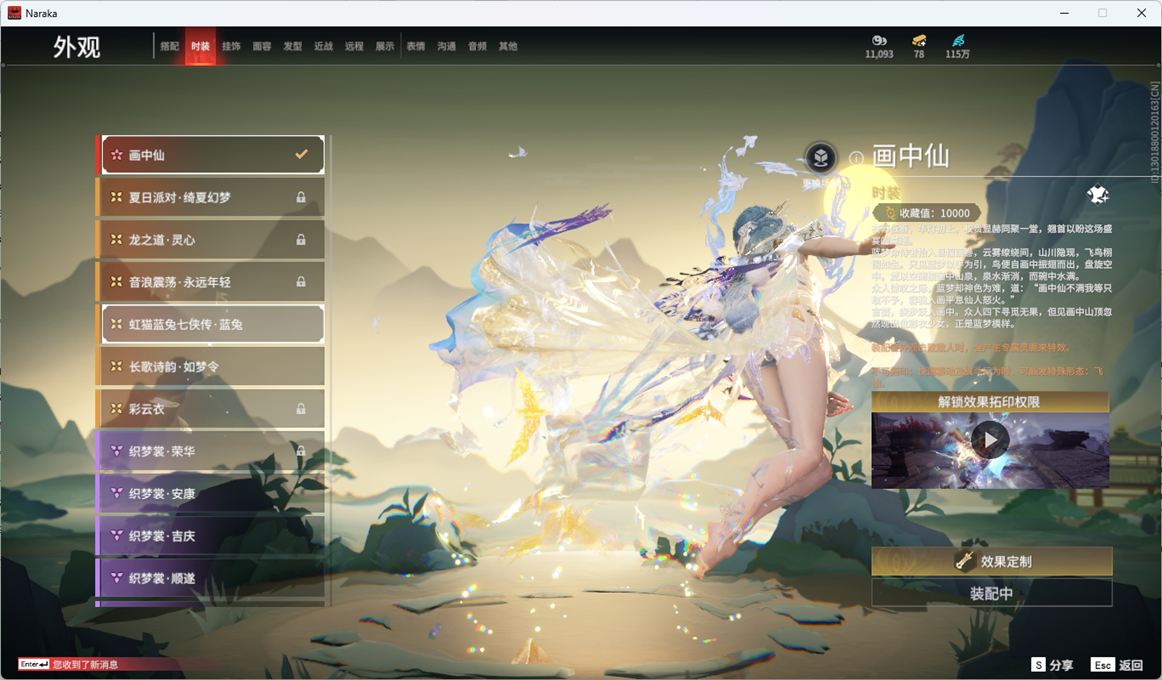This screenshot has width=1162, height=680.
Task: Select the 织梦裳·顺遂 outfit
Action: pyautogui.click(x=210, y=577)
